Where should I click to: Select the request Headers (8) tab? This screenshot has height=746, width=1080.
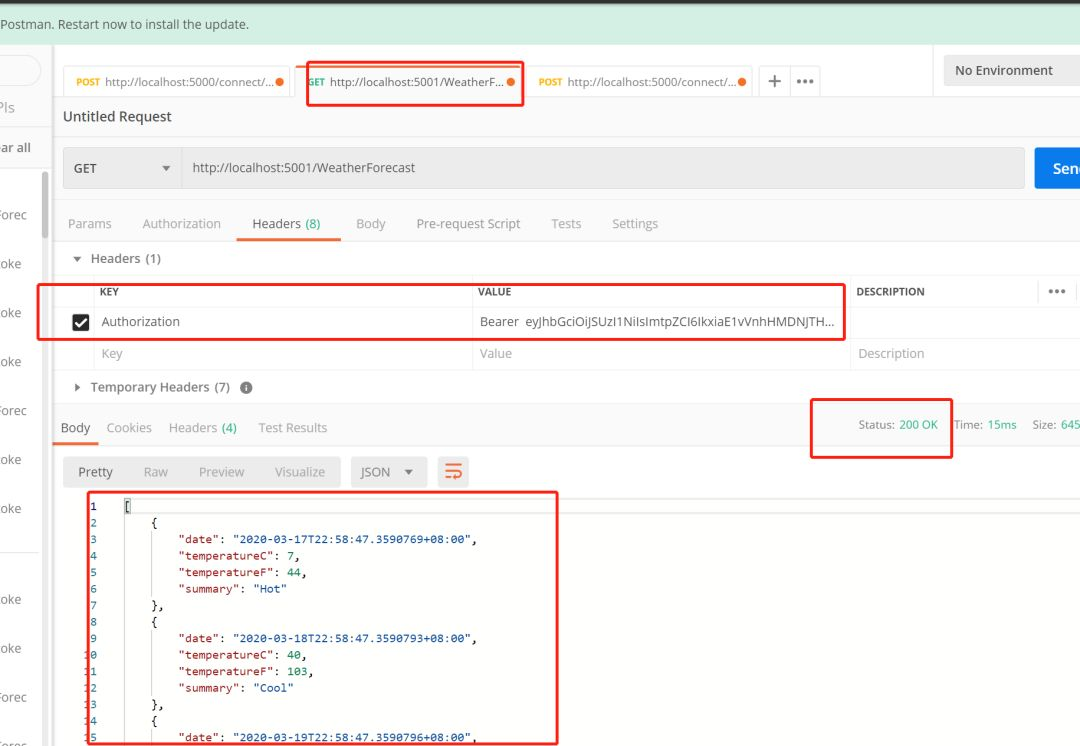click(287, 224)
